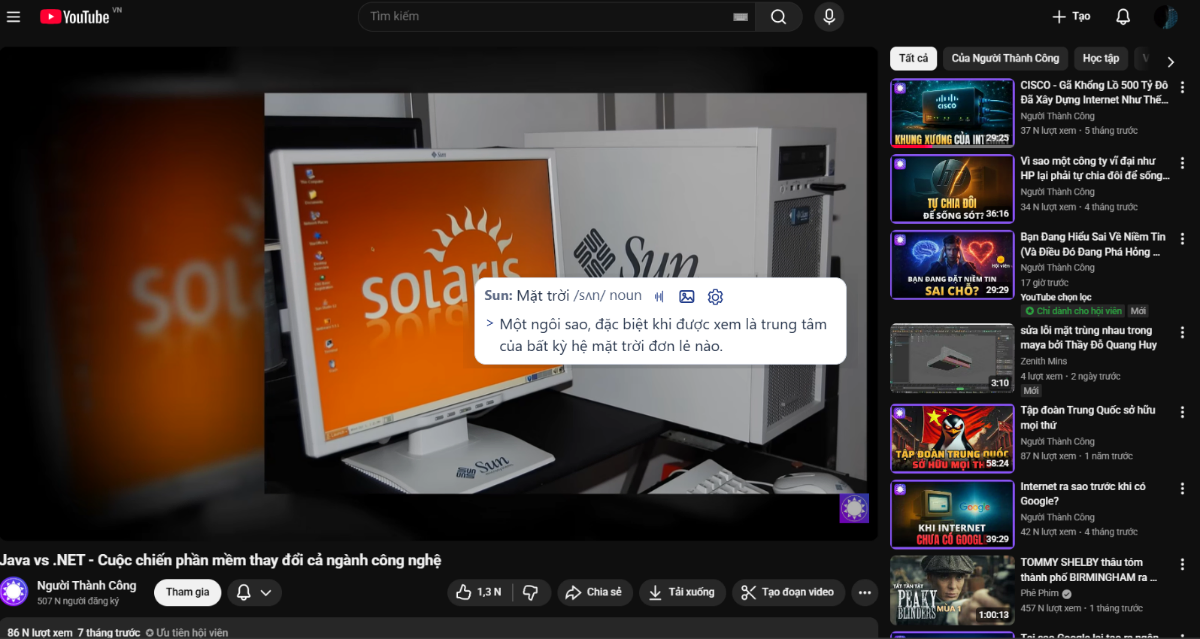Open the account avatar menu
This screenshot has width=1200, height=639.
coord(1165,17)
